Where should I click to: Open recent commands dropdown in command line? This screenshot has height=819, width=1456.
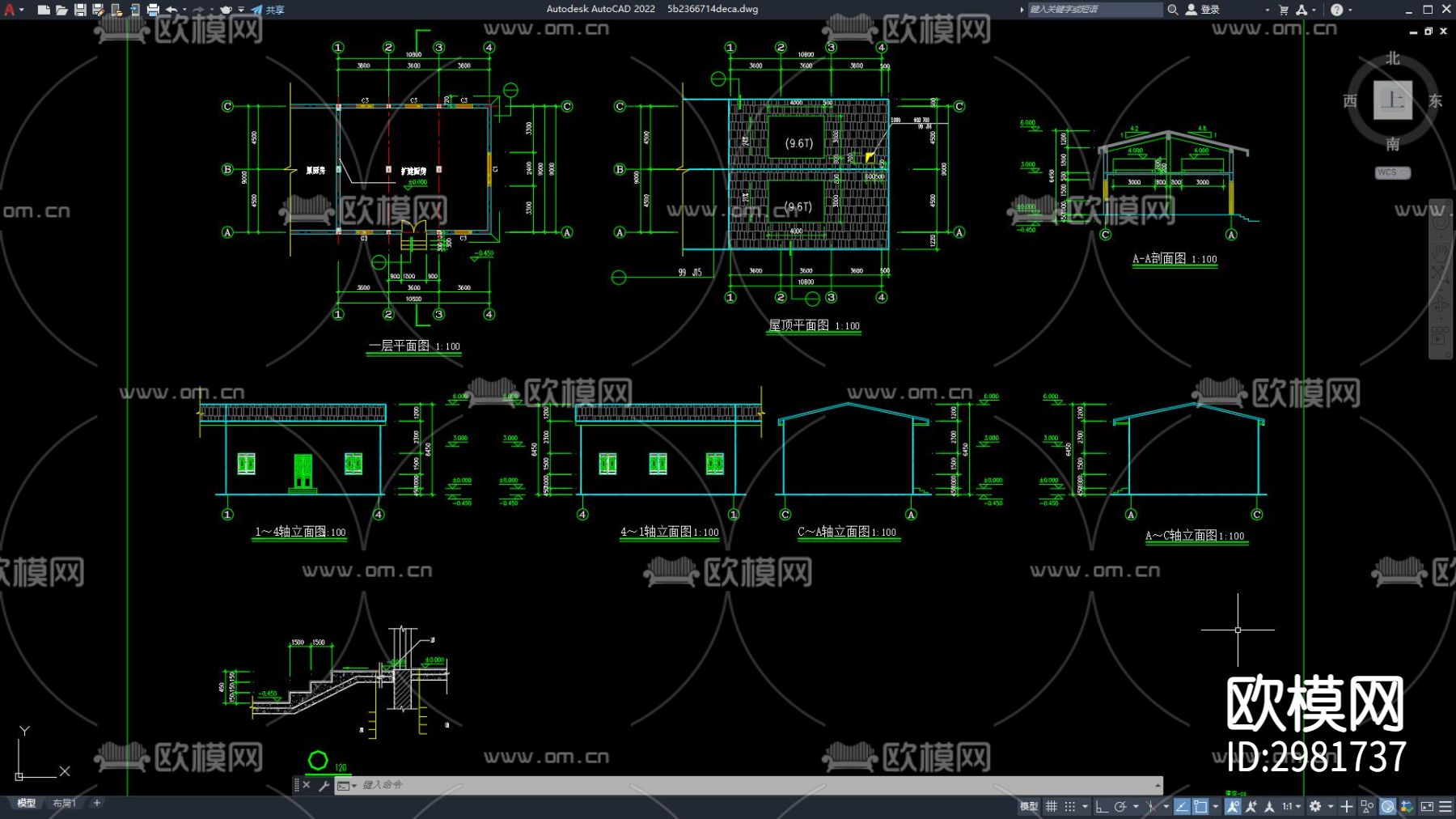[x=347, y=785]
